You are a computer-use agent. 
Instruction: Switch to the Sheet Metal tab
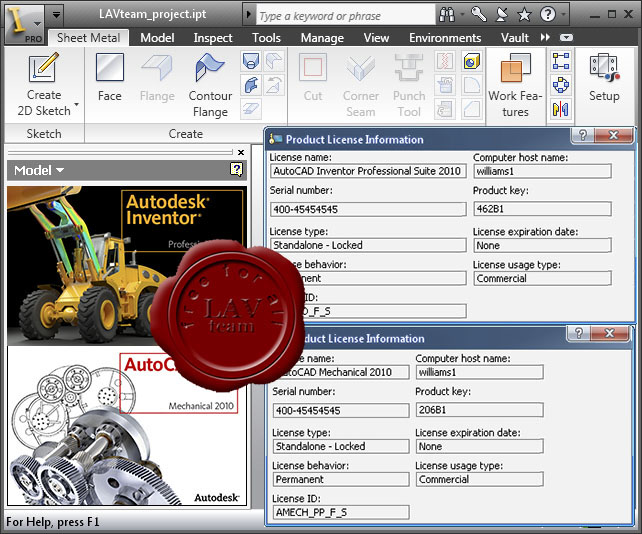click(88, 38)
